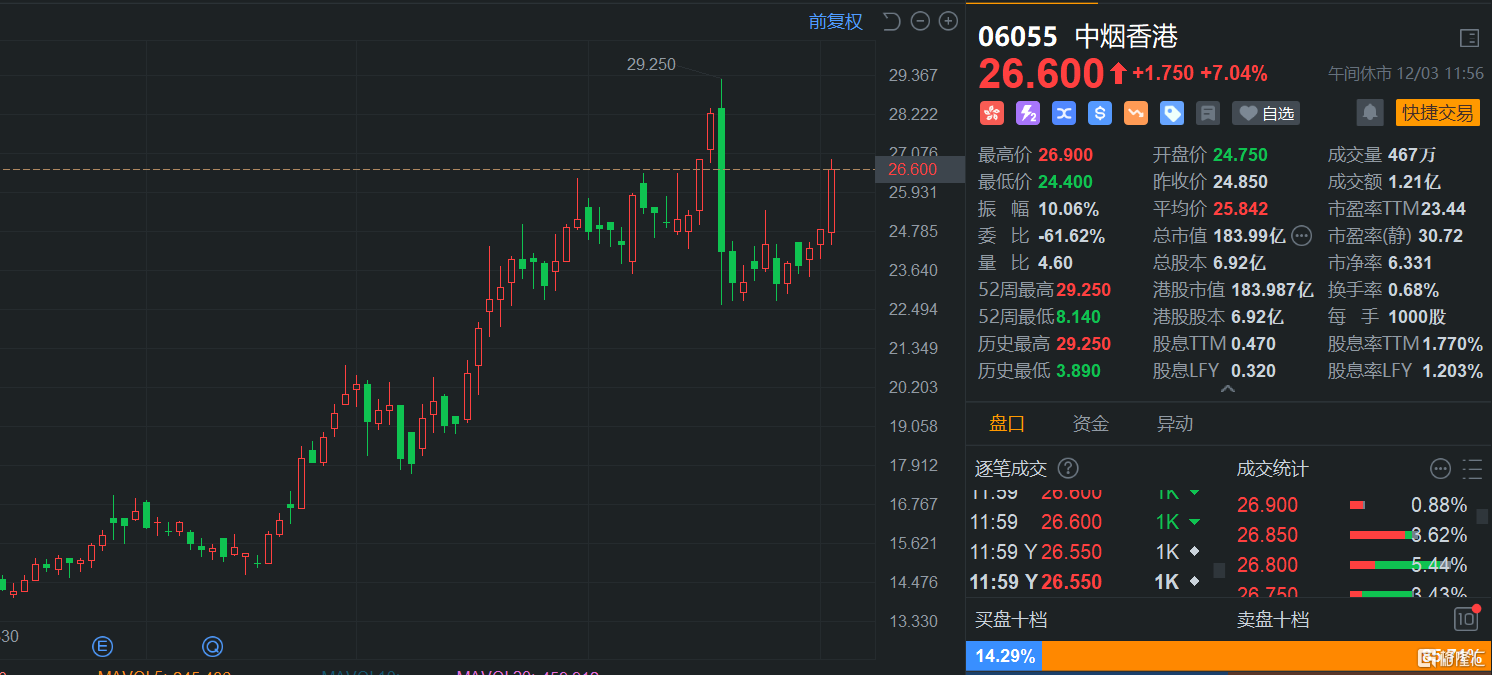1492x675 pixels.
Task: Click the 26.900 row in 成交统计
Action: point(1352,505)
